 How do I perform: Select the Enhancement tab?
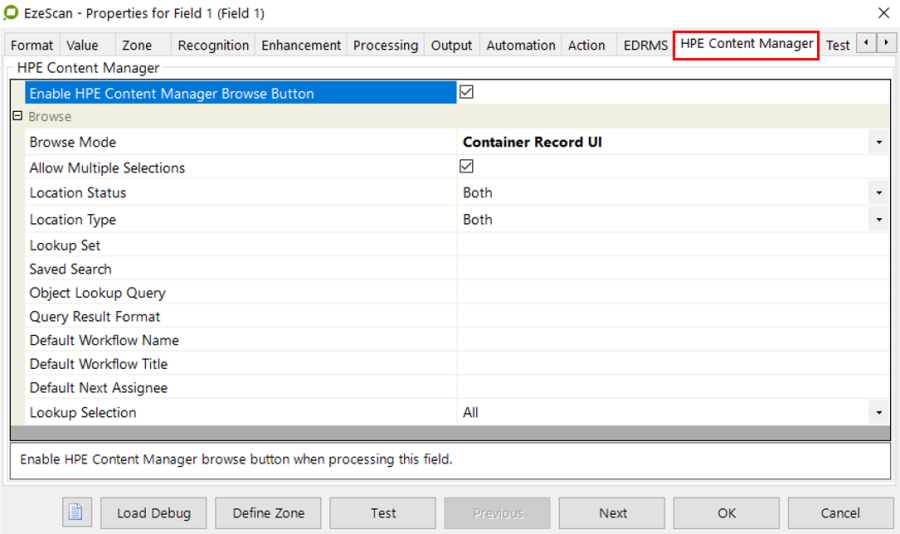click(301, 45)
